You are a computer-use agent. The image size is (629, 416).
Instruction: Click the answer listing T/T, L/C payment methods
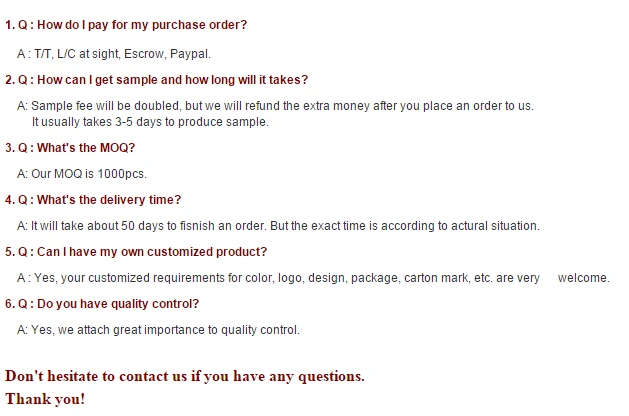coord(113,53)
